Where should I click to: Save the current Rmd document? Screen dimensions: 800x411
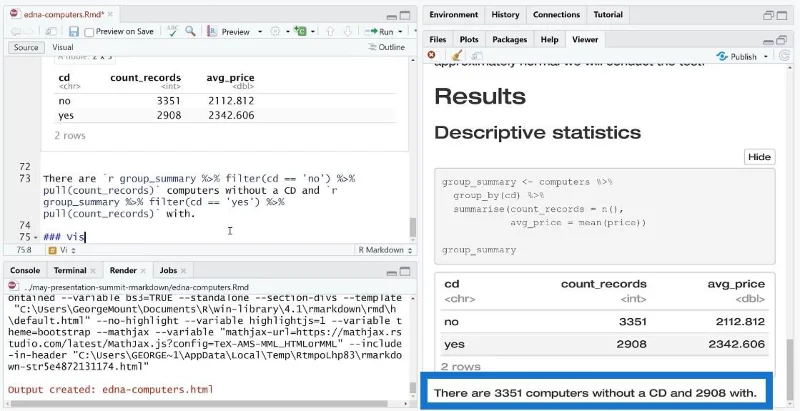point(74,32)
